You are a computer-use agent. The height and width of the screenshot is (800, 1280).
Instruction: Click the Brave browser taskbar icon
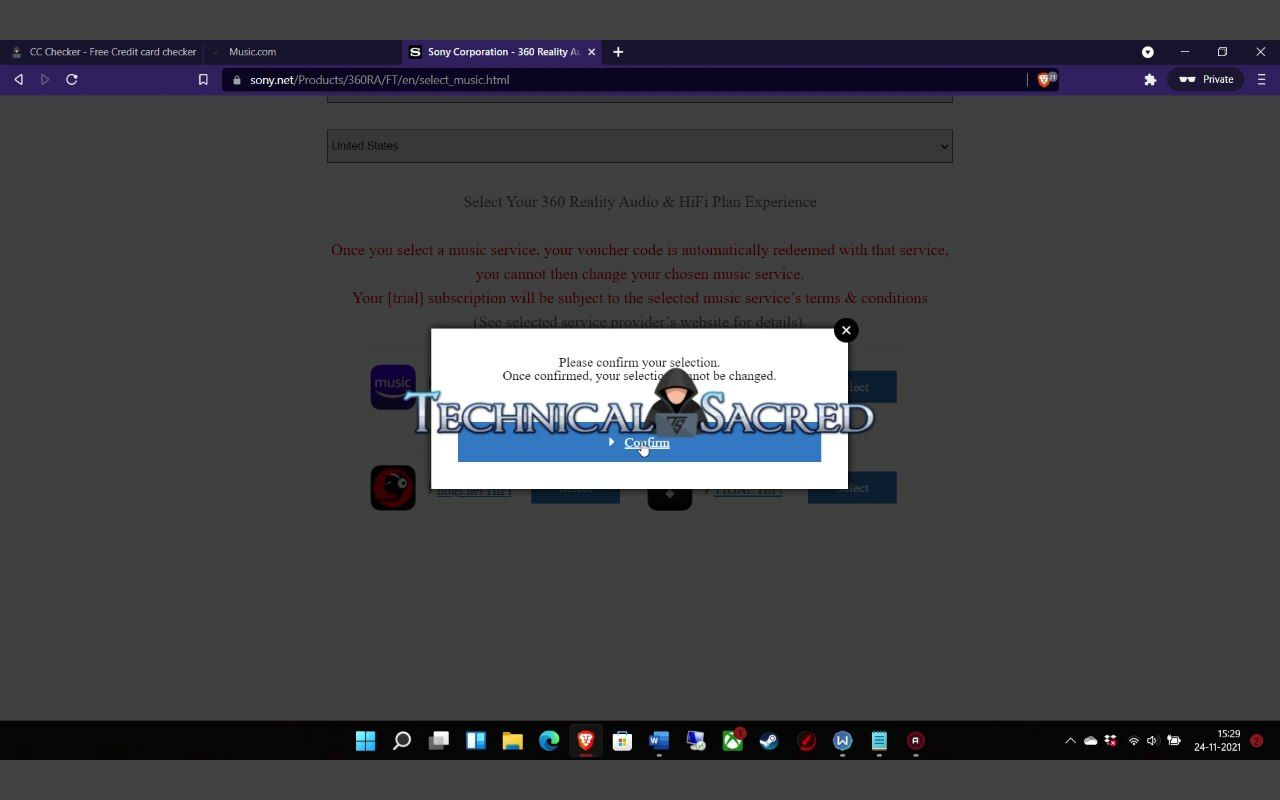[x=585, y=741]
